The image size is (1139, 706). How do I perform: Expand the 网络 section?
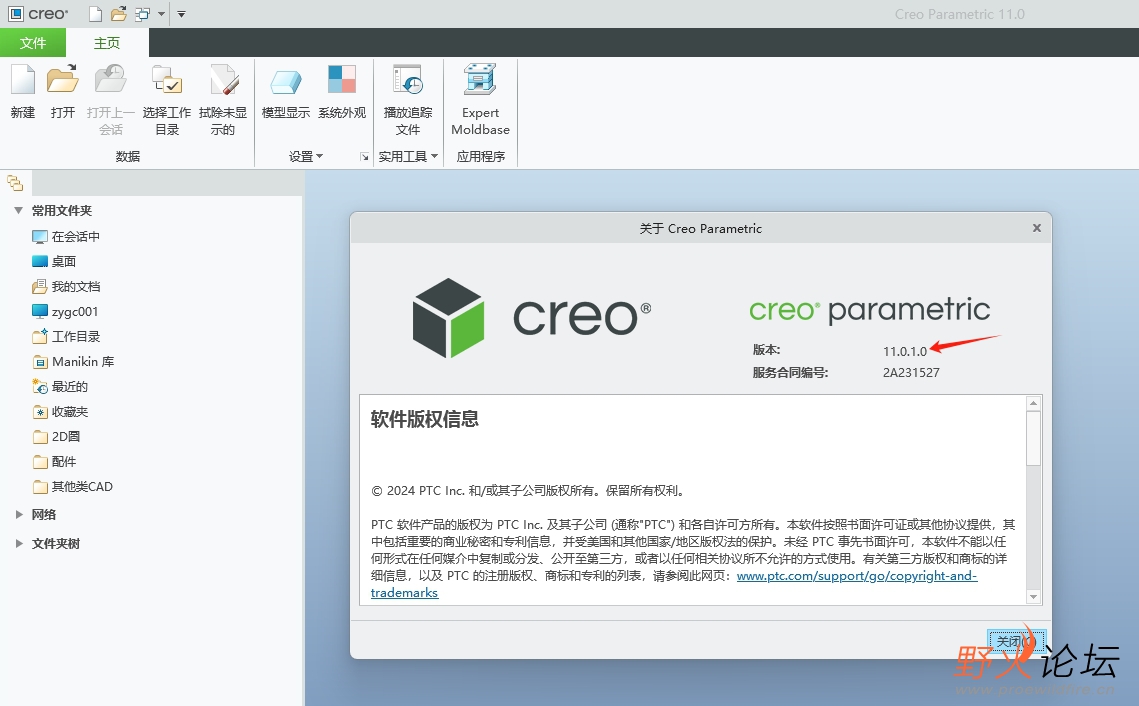point(19,514)
